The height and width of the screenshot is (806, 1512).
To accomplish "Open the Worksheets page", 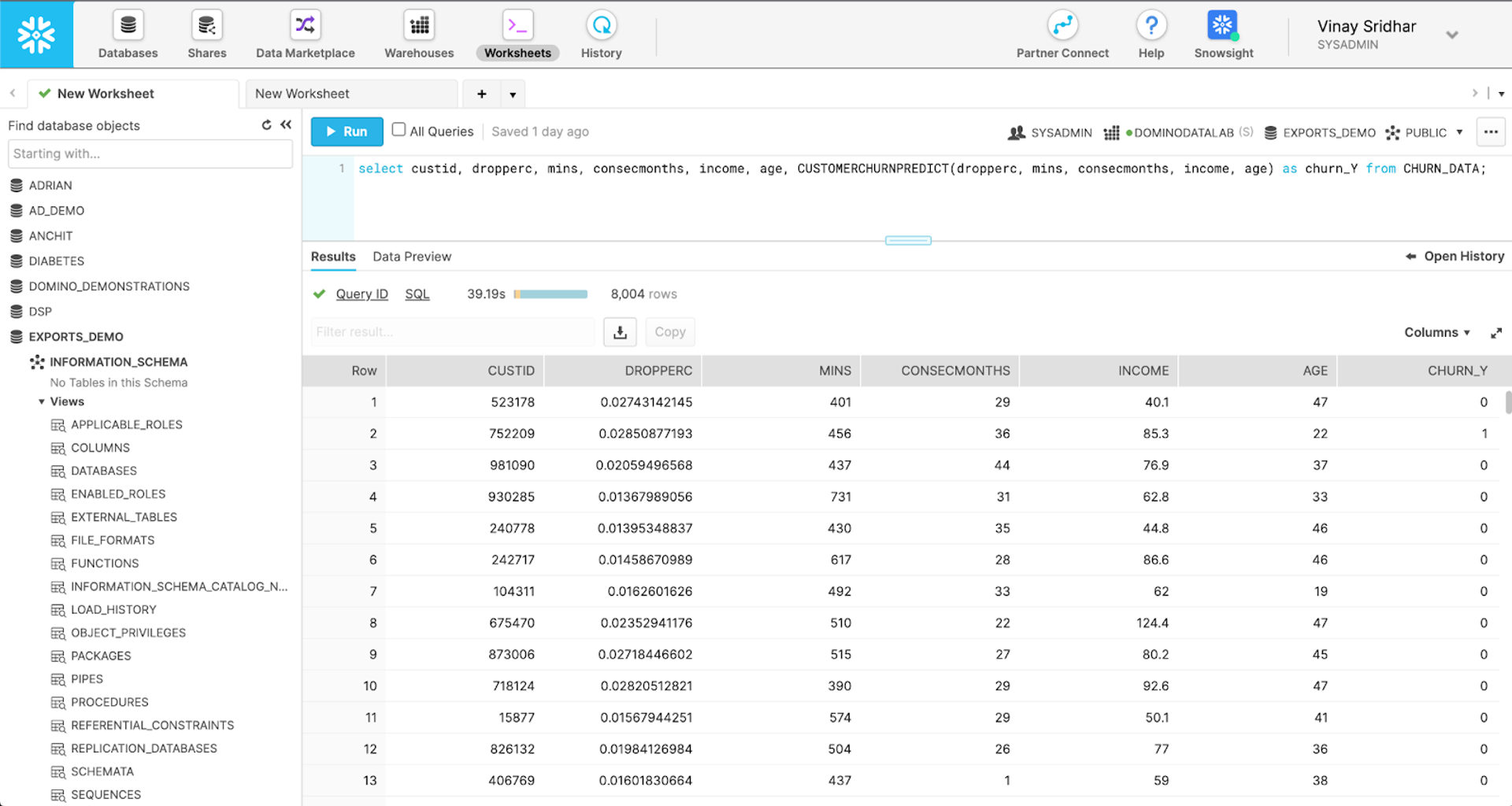I will click(517, 35).
